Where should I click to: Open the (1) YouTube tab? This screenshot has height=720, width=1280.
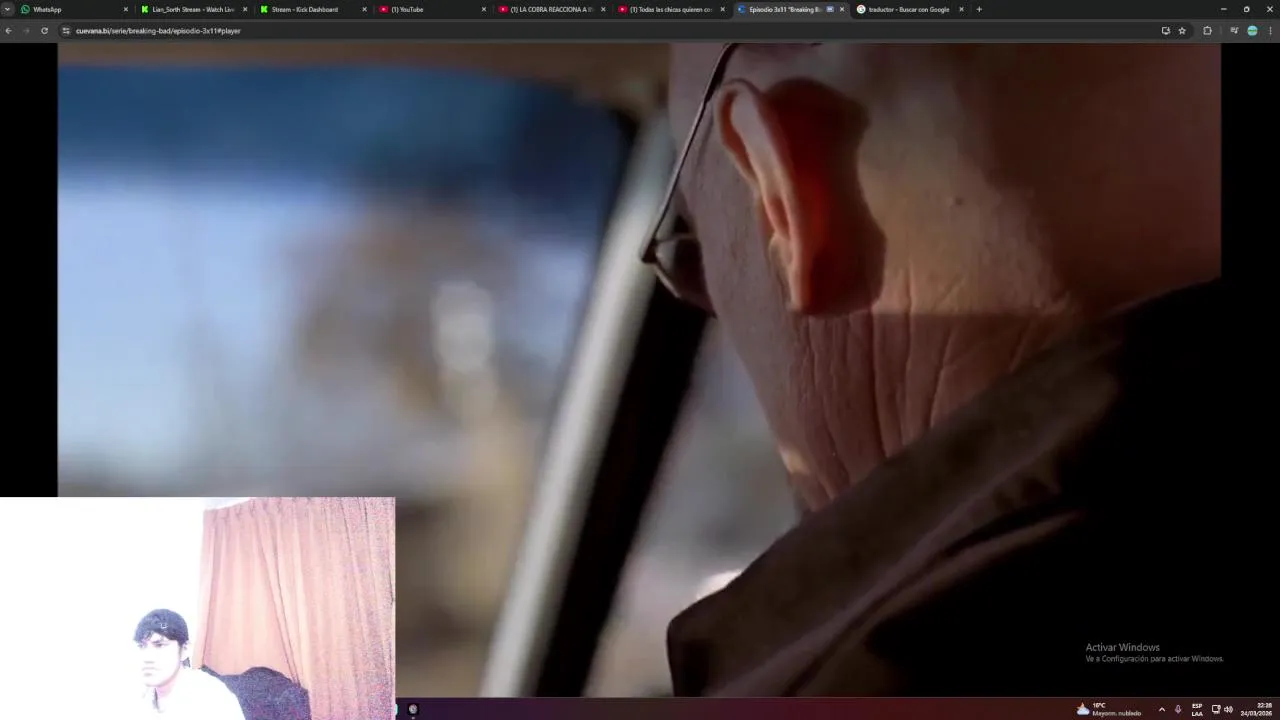coord(432,9)
